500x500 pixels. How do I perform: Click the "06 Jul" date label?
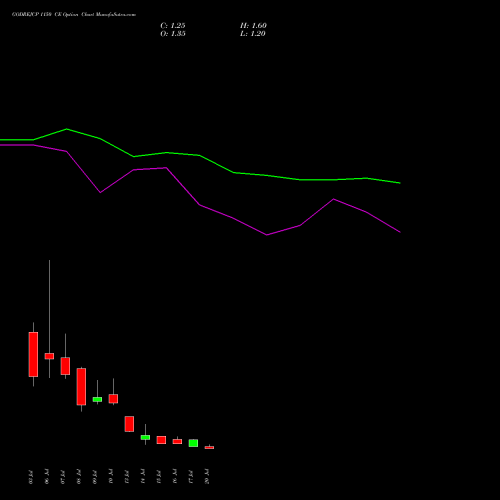[47, 477]
